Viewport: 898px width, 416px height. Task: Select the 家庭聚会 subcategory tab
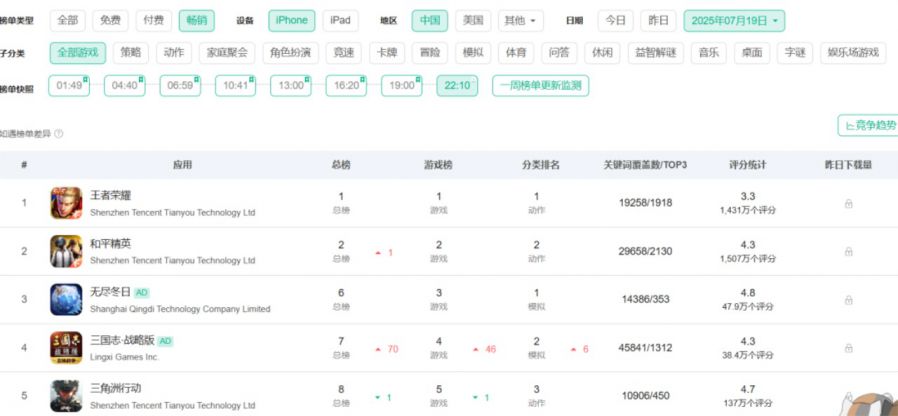[x=227, y=53]
